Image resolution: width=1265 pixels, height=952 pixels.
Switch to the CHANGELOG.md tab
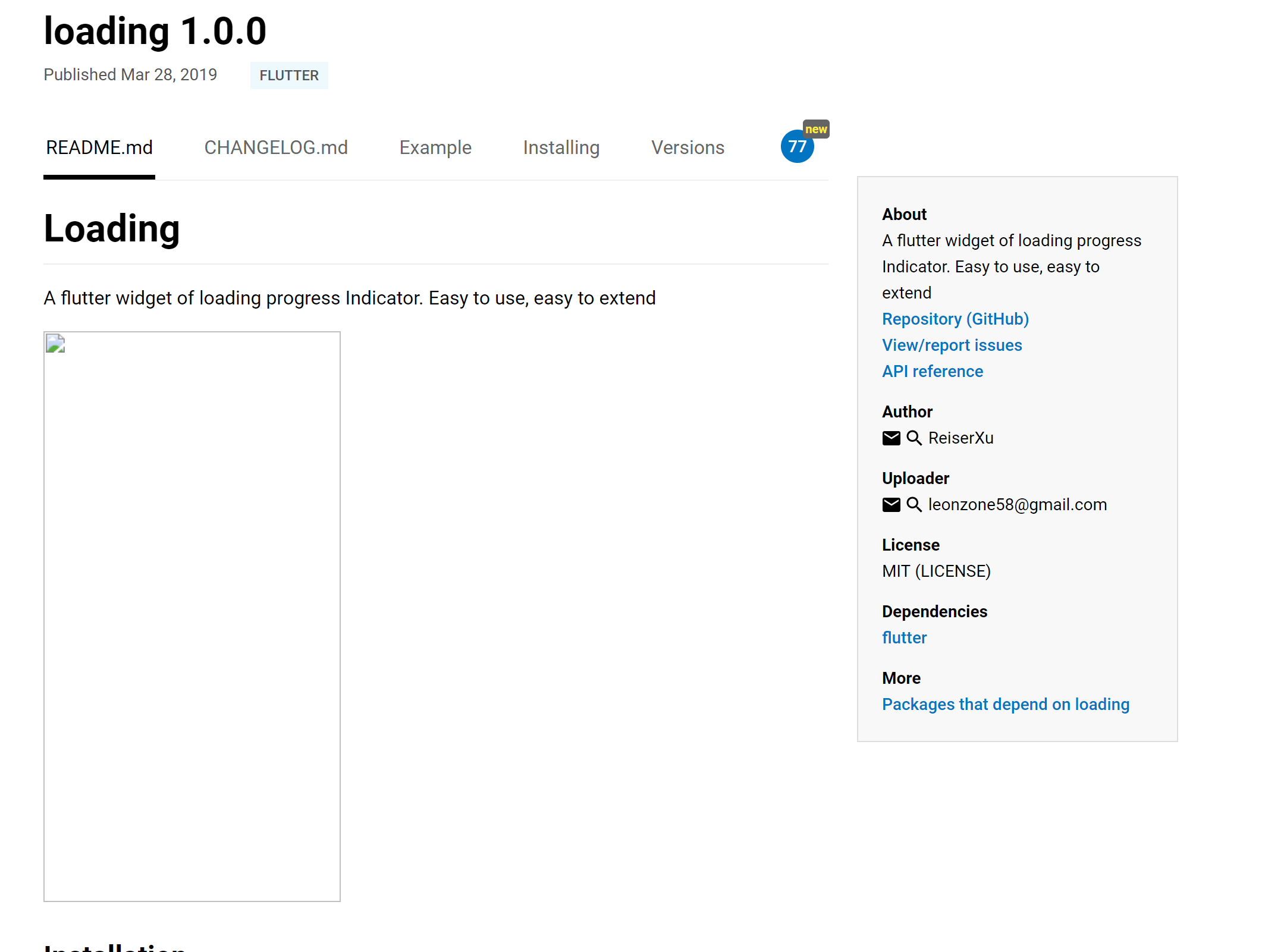276,147
